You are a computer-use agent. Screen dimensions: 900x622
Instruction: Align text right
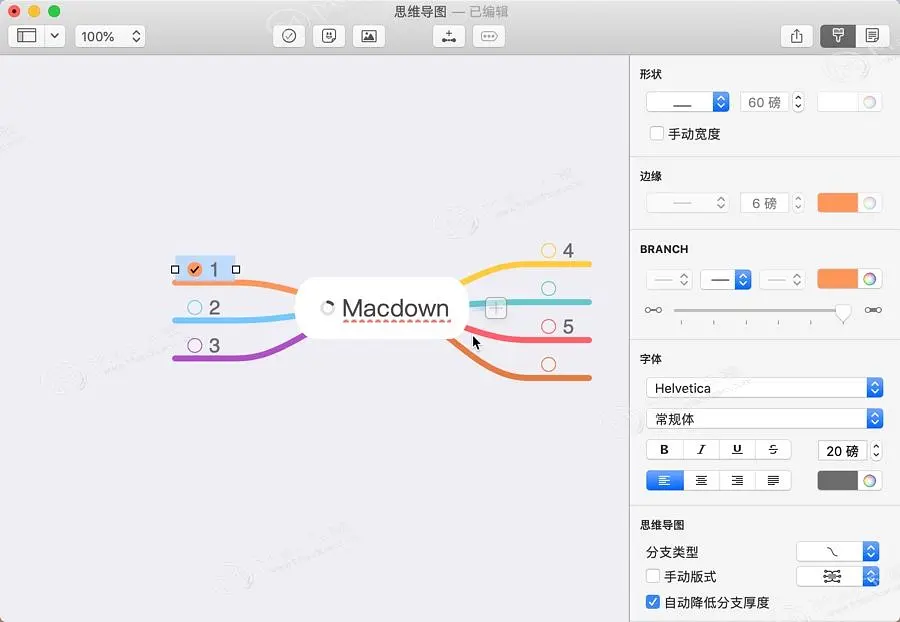click(x=737, y=481)
